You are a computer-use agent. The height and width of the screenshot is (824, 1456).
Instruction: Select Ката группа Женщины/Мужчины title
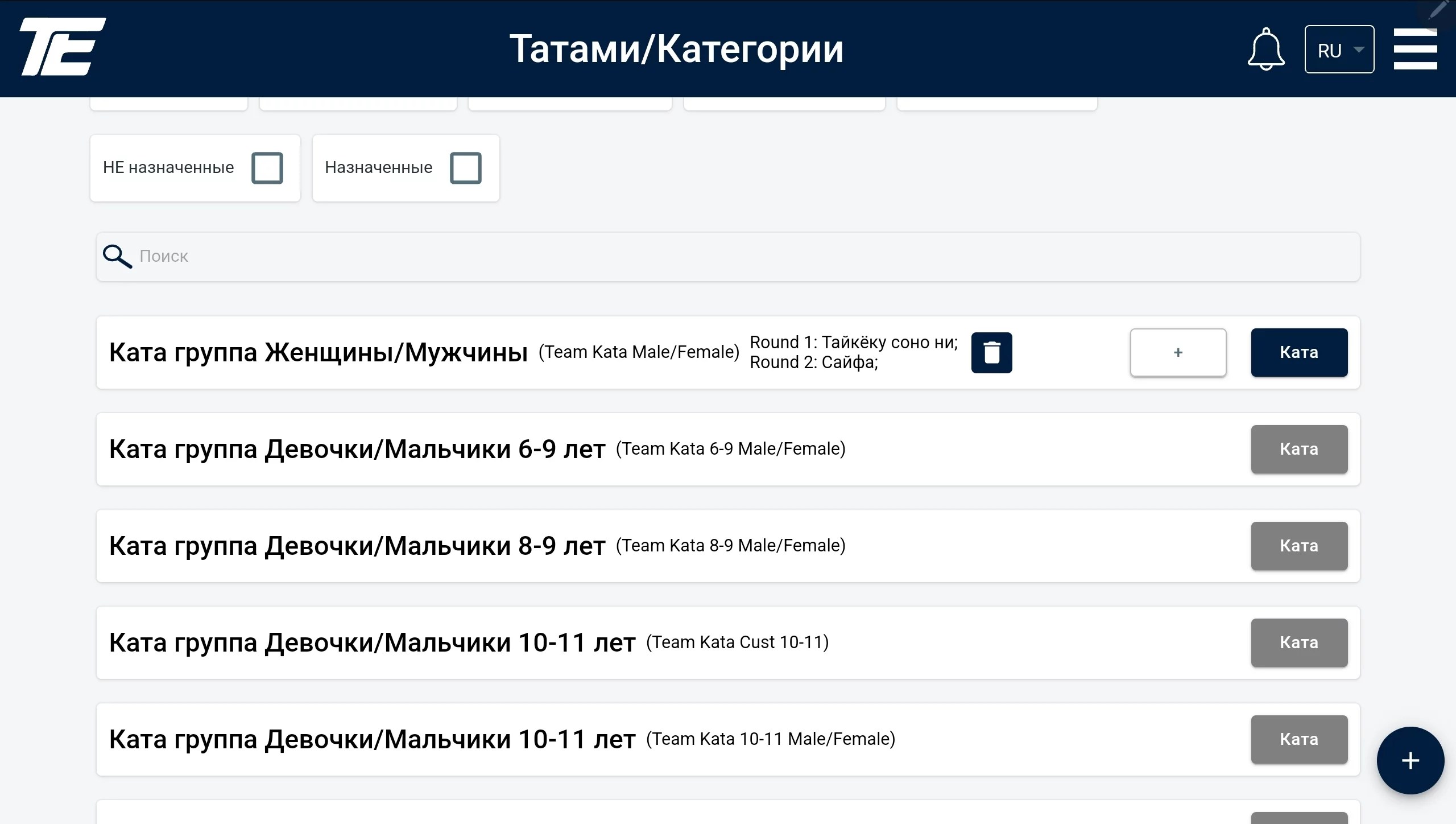[318, 352]
